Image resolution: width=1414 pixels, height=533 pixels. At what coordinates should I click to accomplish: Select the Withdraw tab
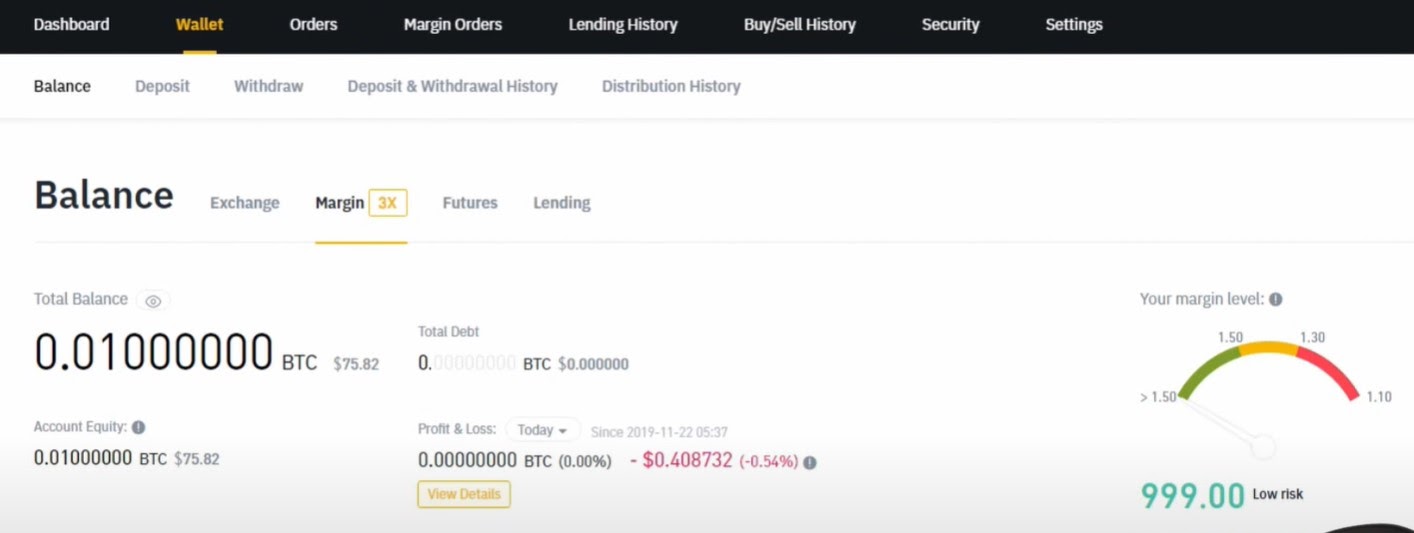[268, 86]
